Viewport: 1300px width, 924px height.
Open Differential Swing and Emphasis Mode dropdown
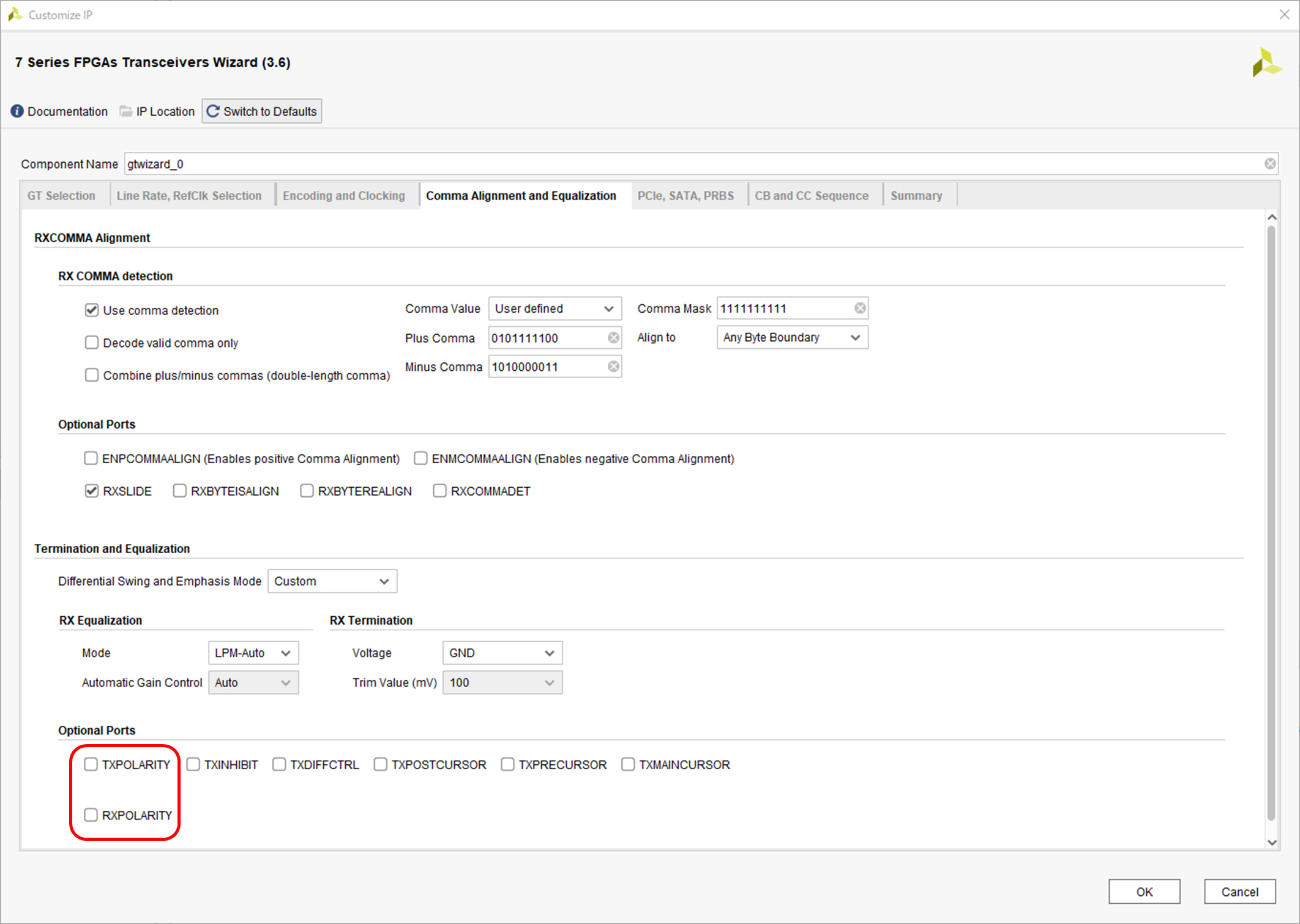332,581
